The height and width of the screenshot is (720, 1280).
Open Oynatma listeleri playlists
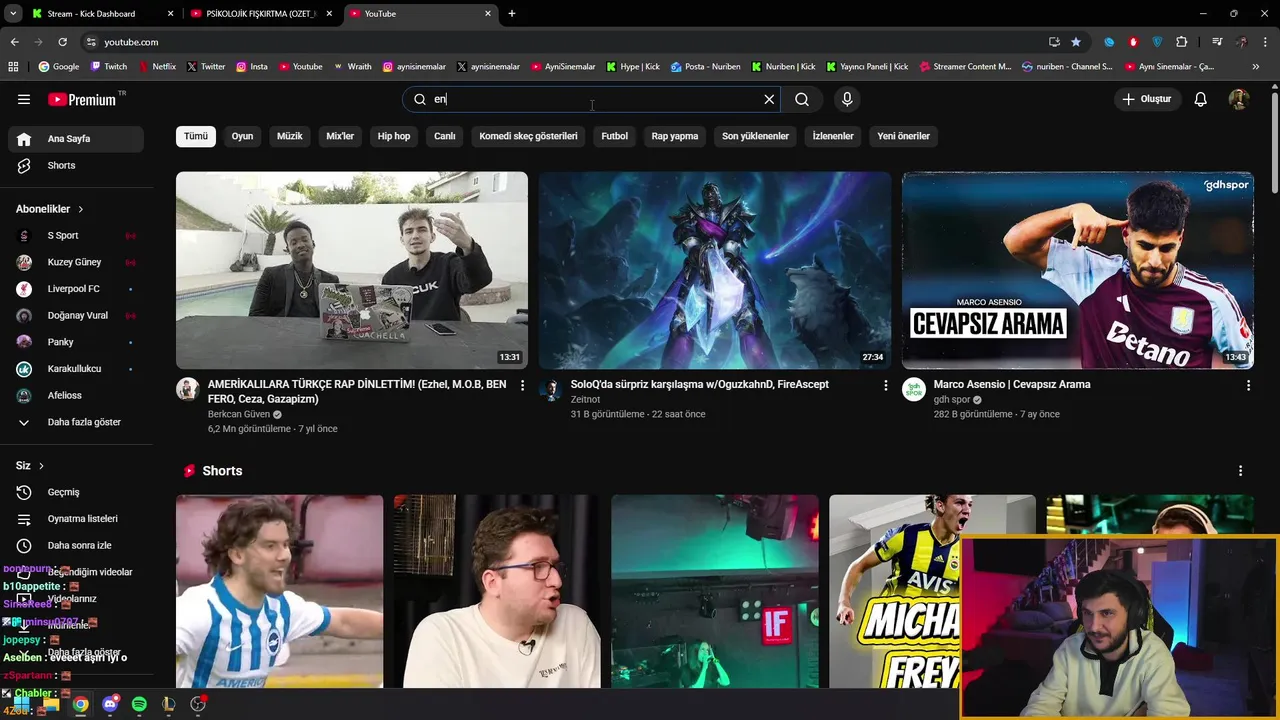tap(76, 519)
